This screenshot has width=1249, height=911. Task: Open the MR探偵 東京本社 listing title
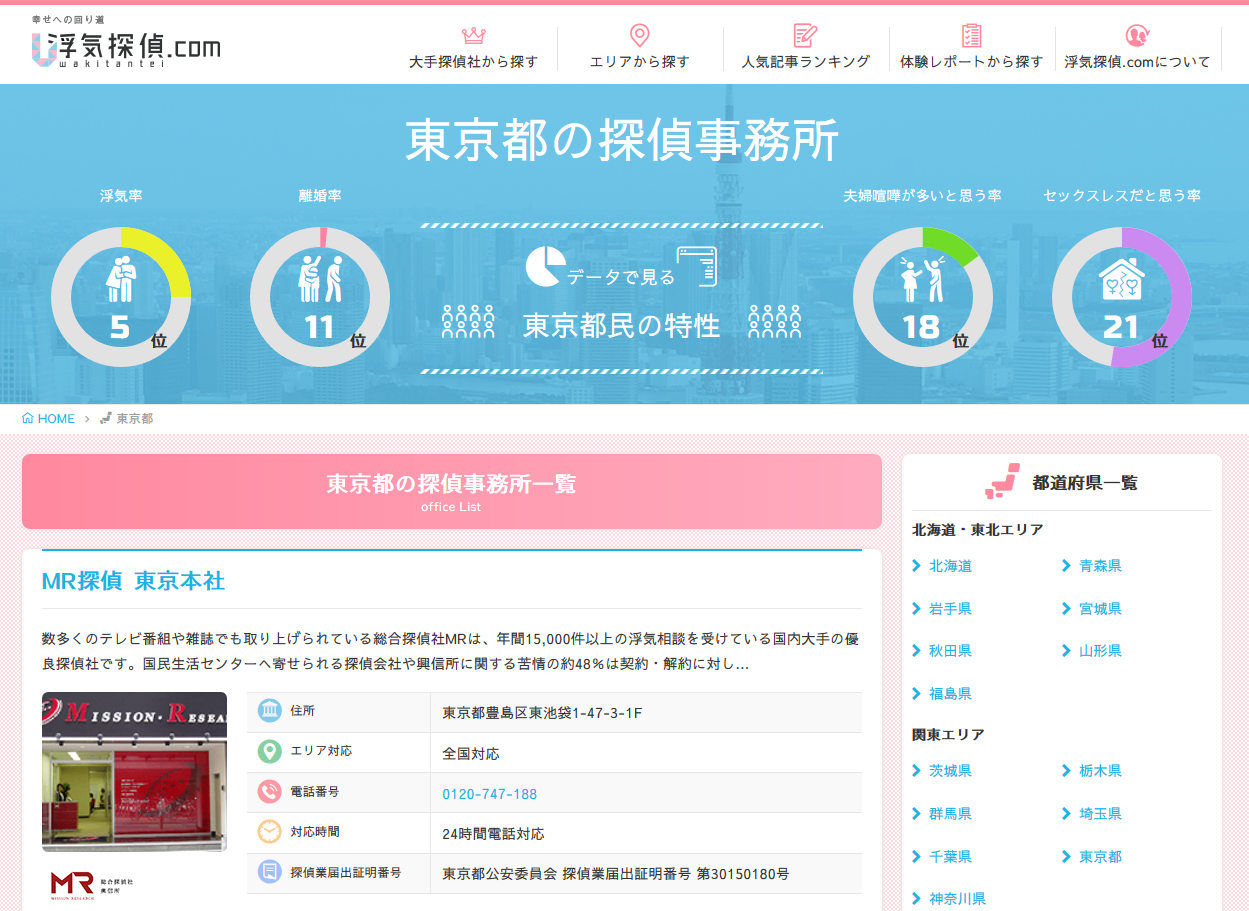[133, 581]
